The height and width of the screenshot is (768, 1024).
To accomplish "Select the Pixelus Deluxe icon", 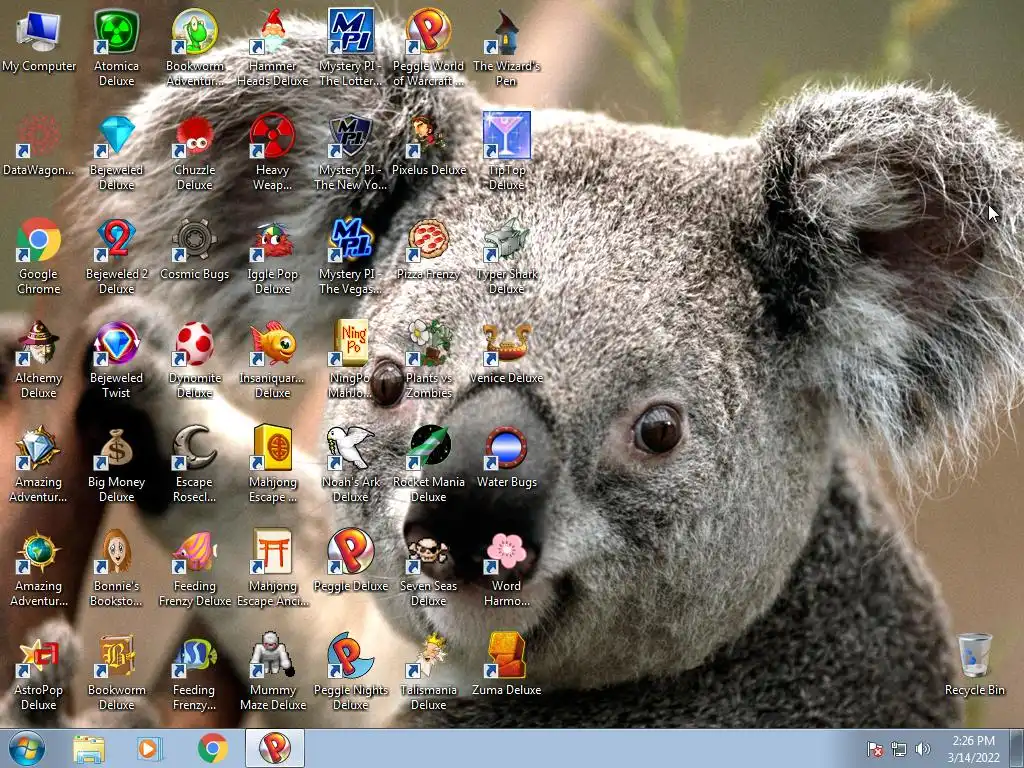I will [x=428, y=136].
